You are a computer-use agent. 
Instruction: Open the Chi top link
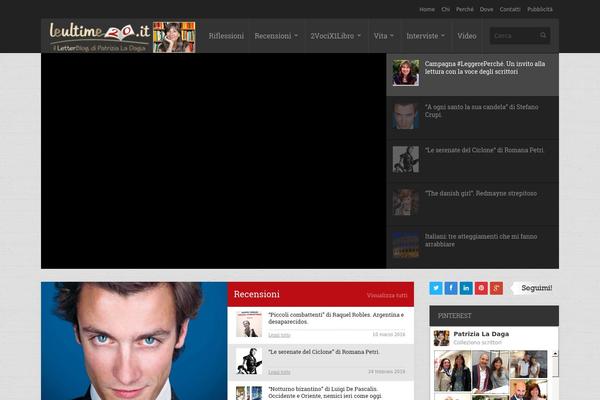(x=445, y=9)
